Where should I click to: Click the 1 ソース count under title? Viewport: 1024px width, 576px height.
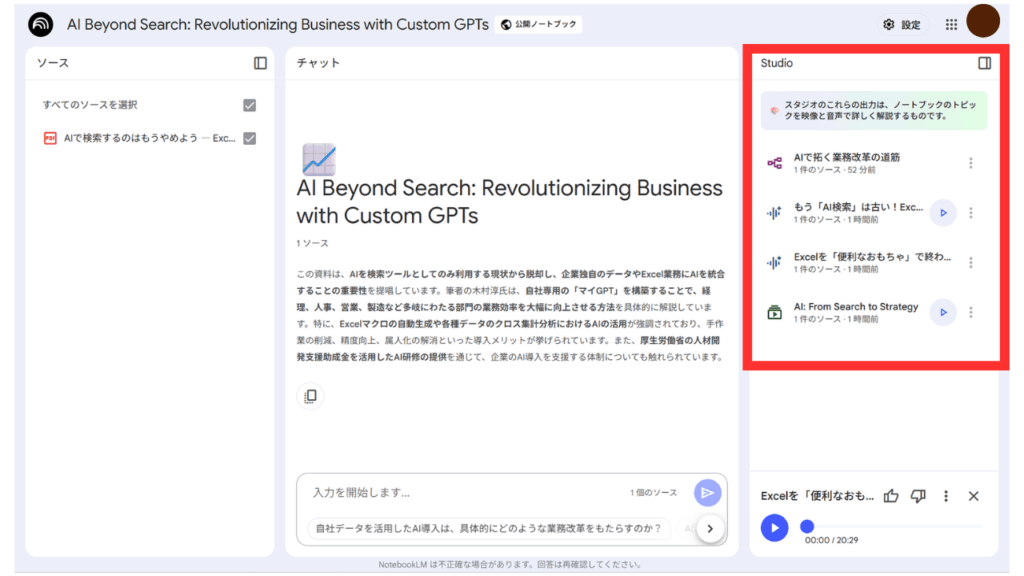pyautogui.click(x=312, y=243)
